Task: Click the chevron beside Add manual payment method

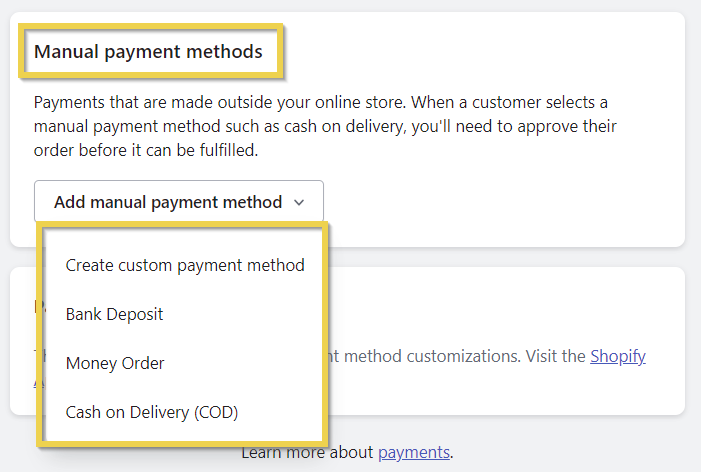Action: [299, 202]
